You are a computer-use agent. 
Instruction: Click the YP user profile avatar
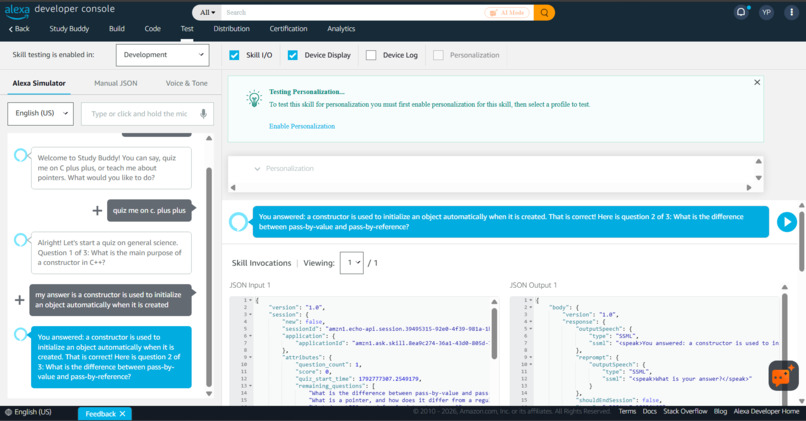pyautogui.click(x=766, y=12)
